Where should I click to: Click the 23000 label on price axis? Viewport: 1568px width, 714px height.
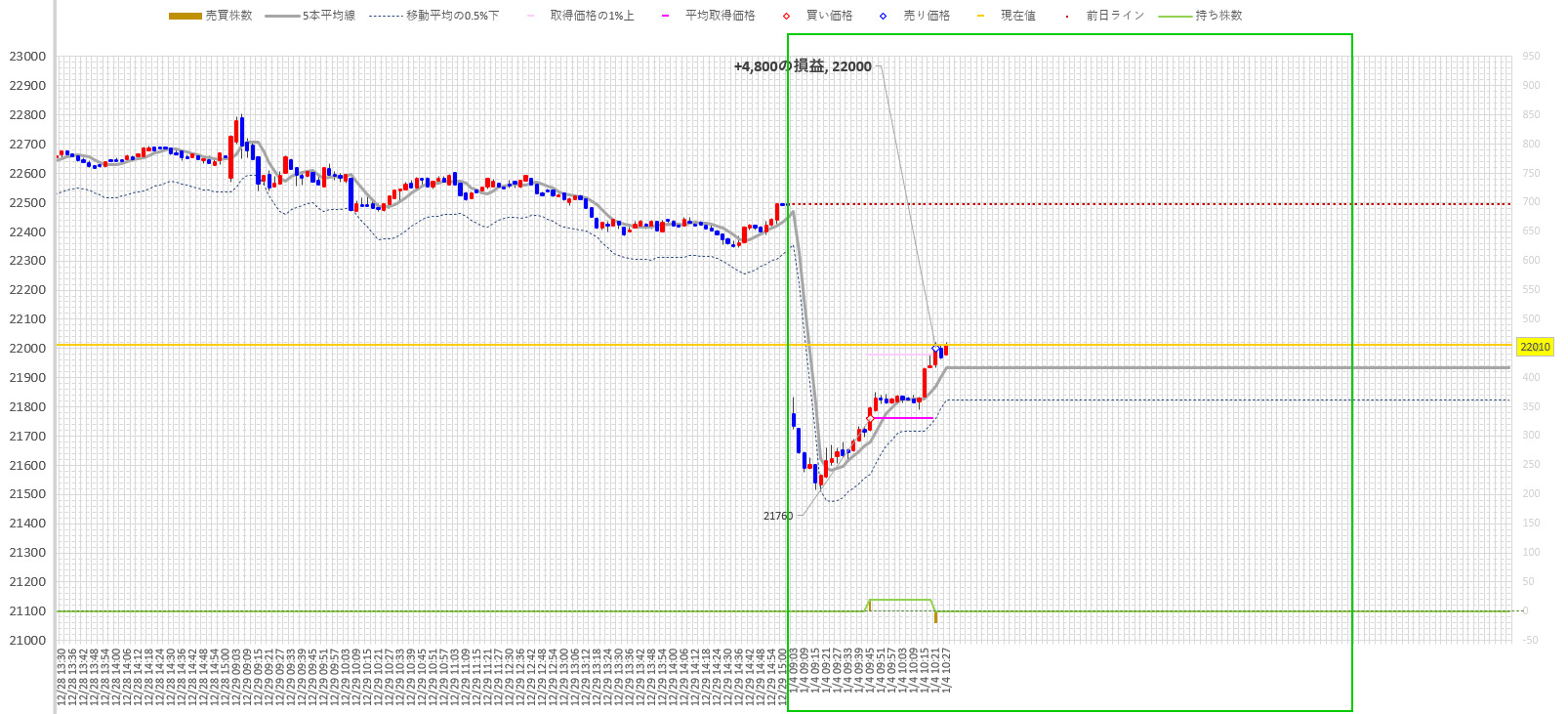point(27,57)
